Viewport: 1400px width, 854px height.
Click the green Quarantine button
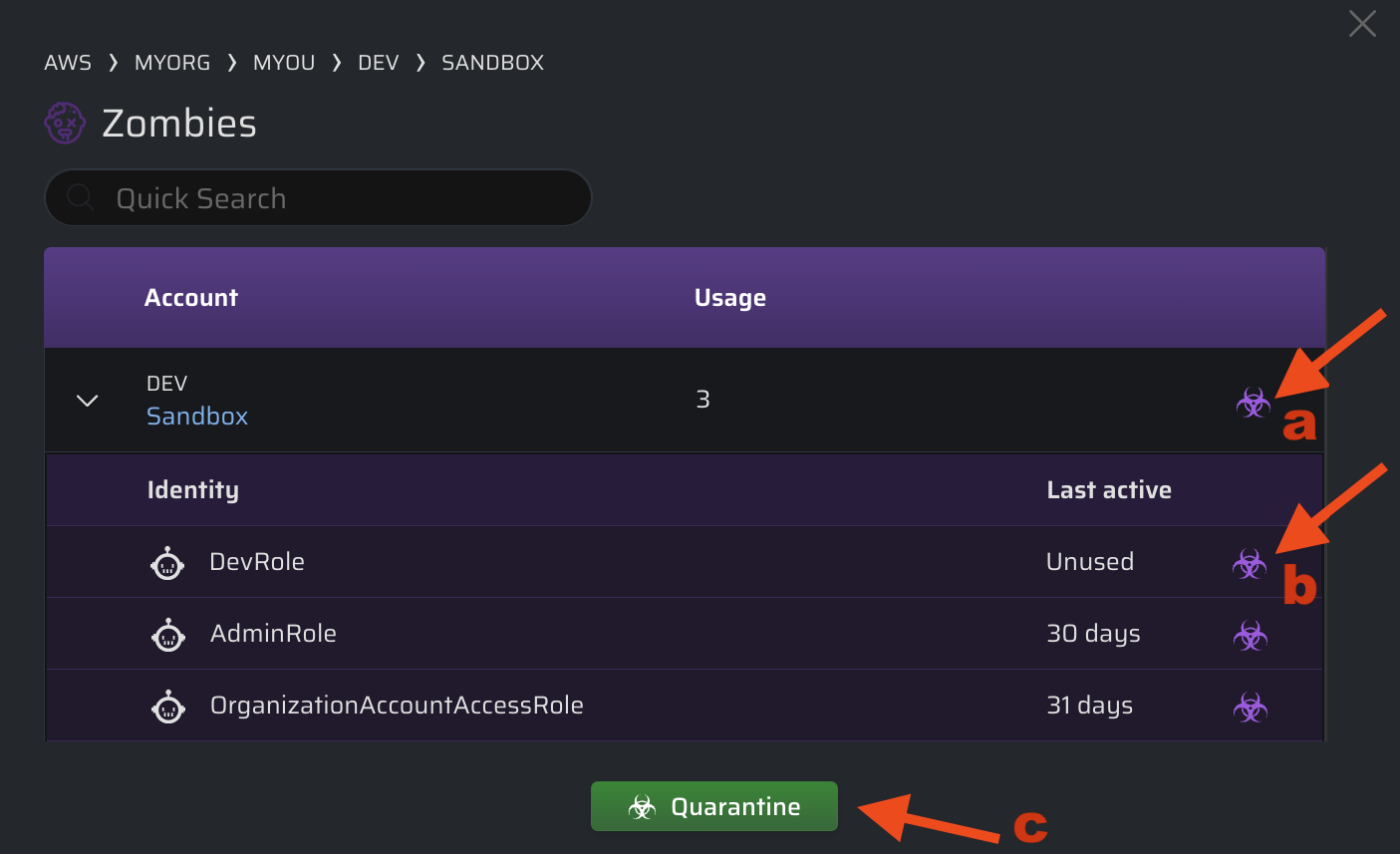714,806
